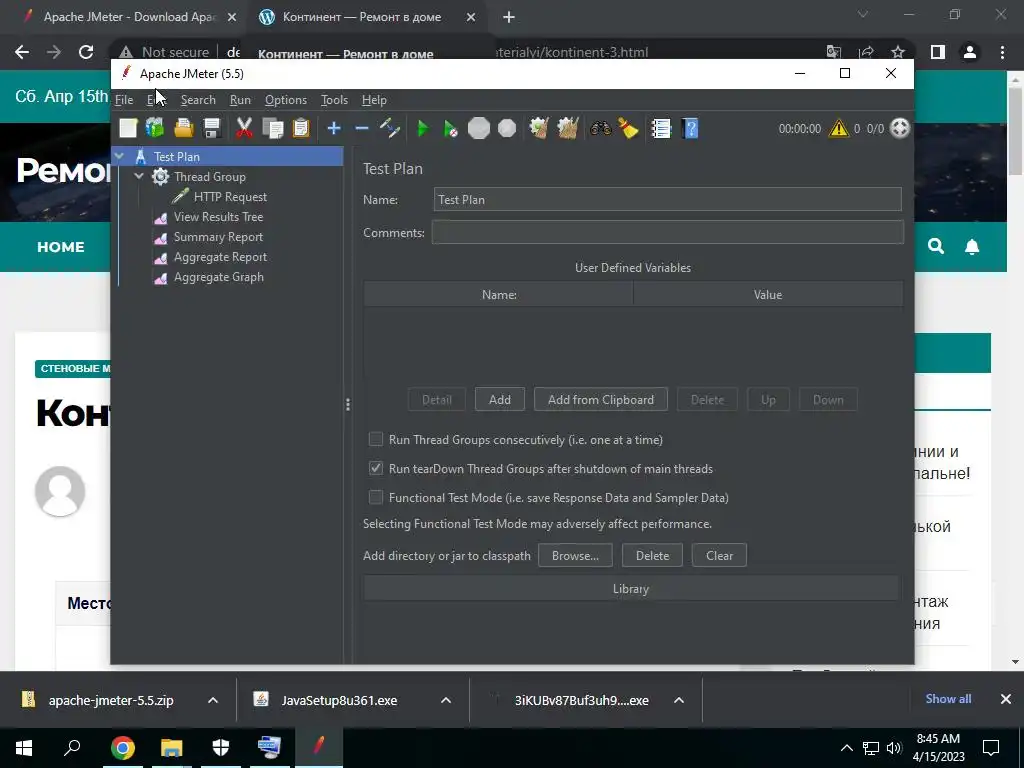
Task: Open Chrome tab search dropdown arrow
Action: point(863,14)
